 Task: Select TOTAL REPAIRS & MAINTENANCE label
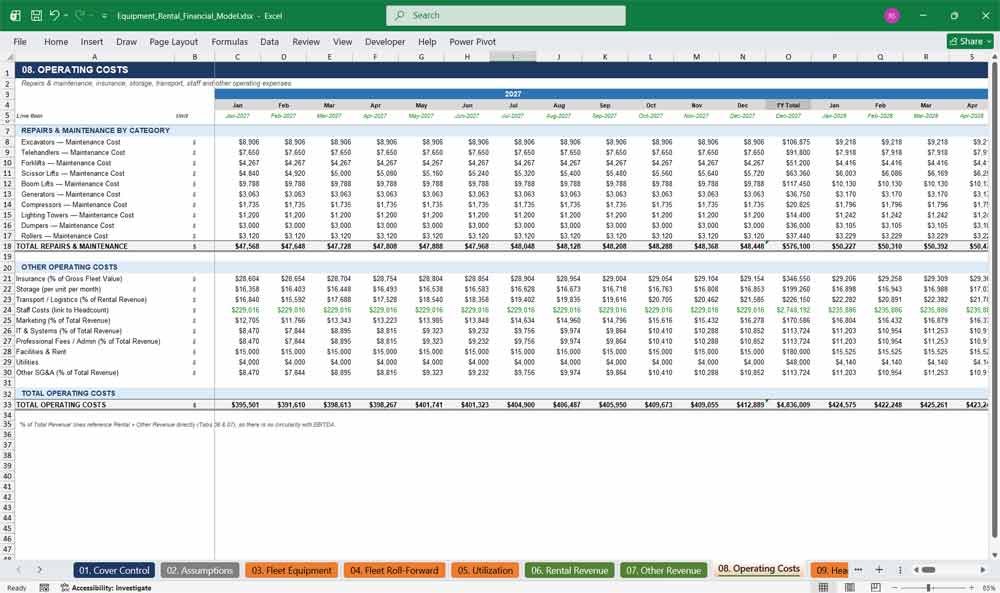71,246
